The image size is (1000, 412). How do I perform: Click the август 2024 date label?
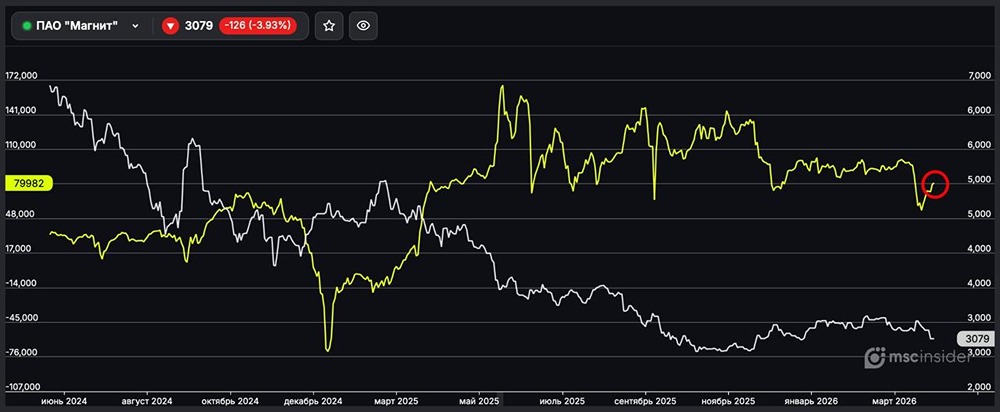[x=147, y=401]
